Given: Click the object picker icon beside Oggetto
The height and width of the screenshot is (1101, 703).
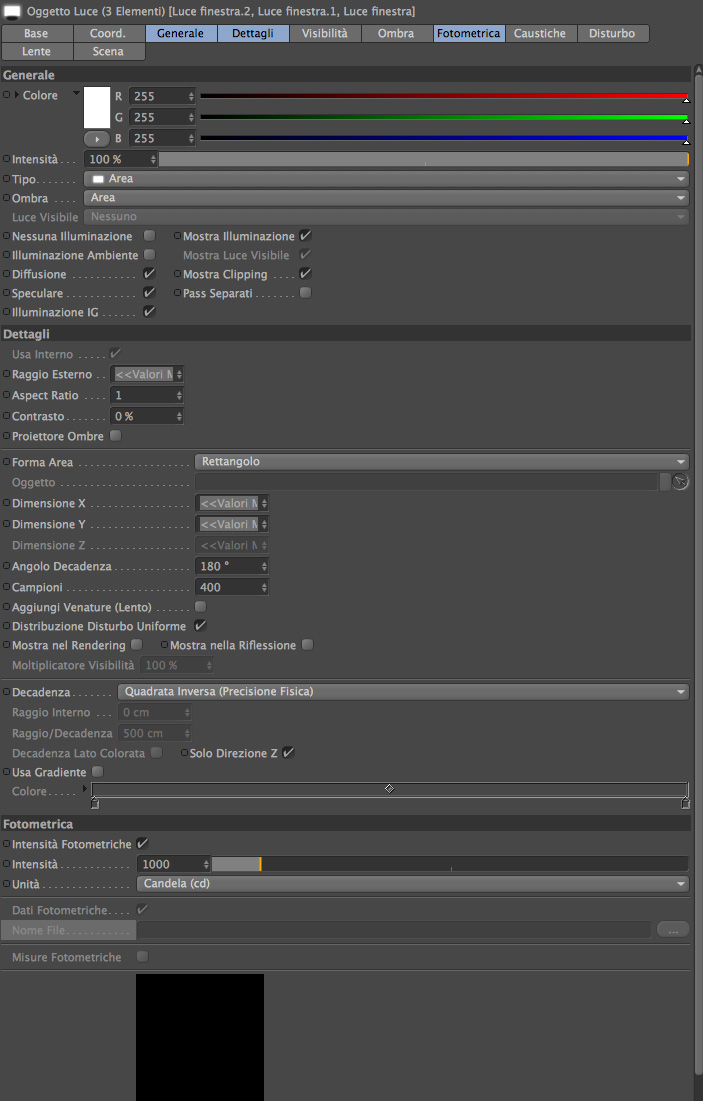Looking at the screenshot, I should (x=680, y=482).
